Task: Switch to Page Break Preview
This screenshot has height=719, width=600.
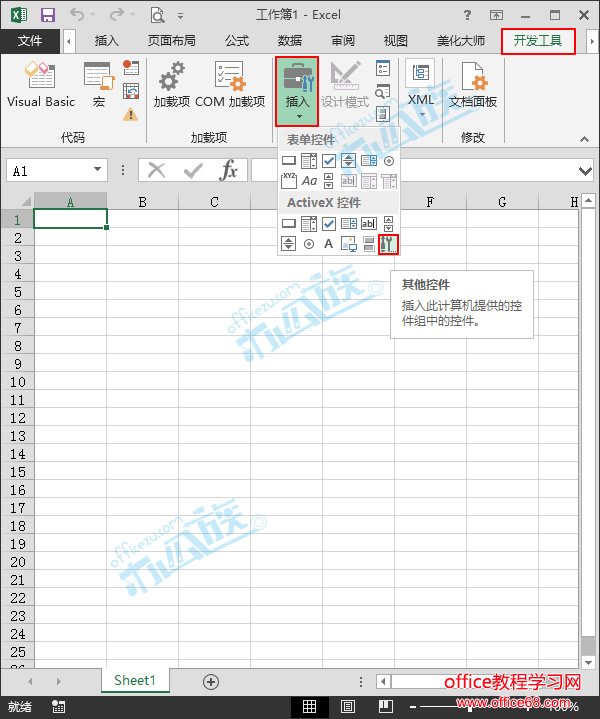Action: point(386,707)
